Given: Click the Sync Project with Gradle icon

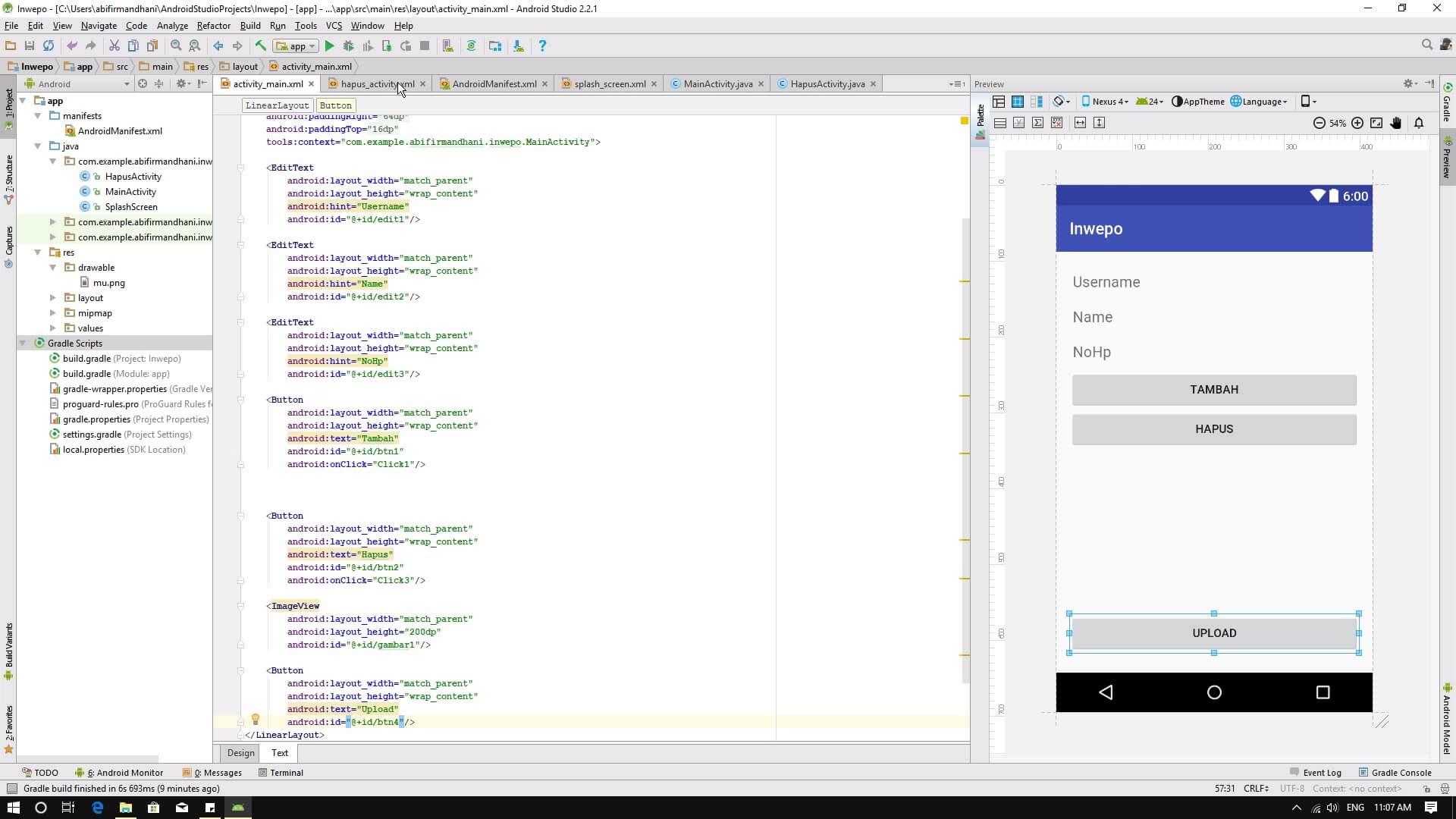Looking at the screenshot, I should coord(471,46).
